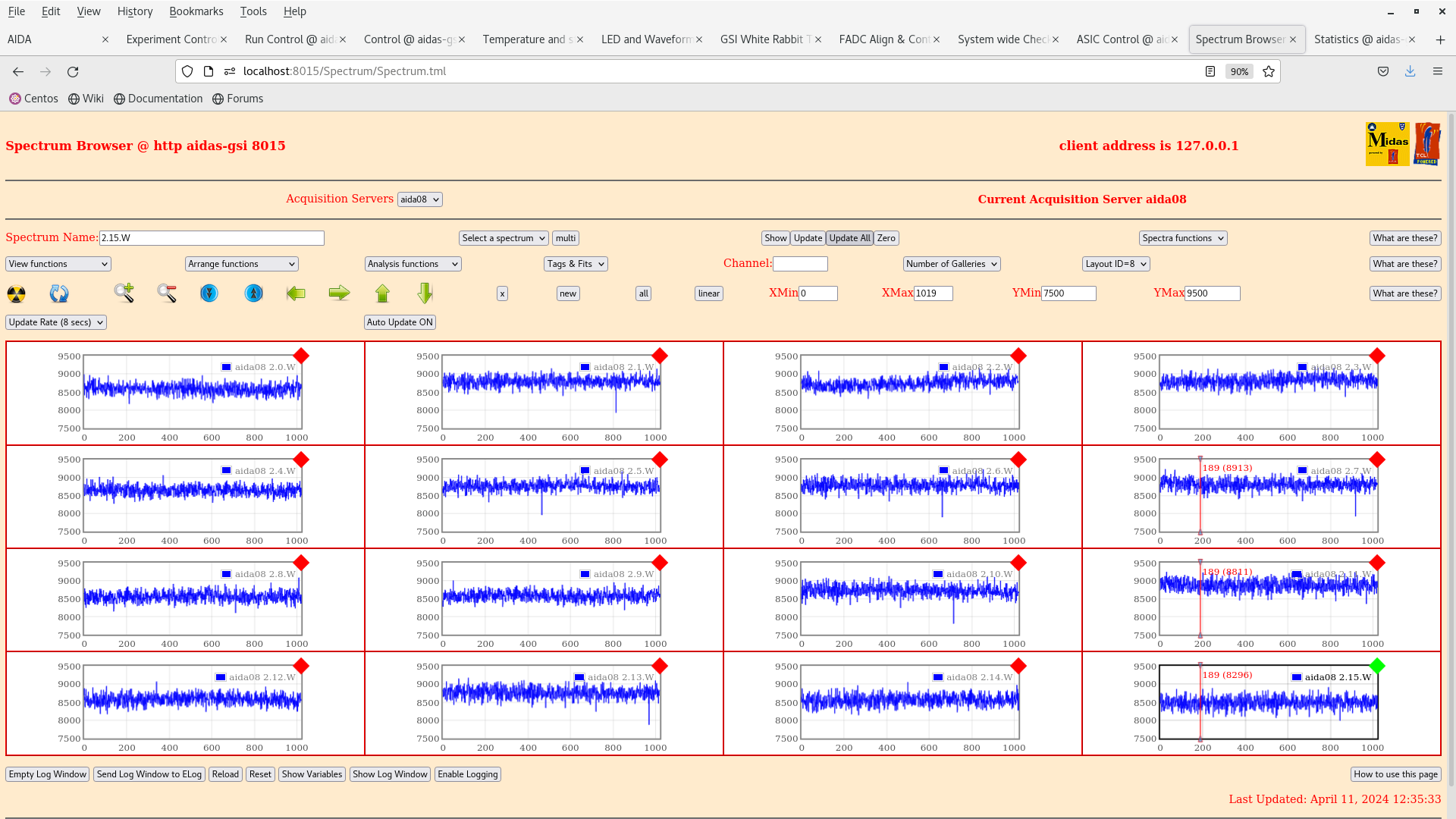Click the YMax value field
1456x819 pixels.
[1212, 293]
